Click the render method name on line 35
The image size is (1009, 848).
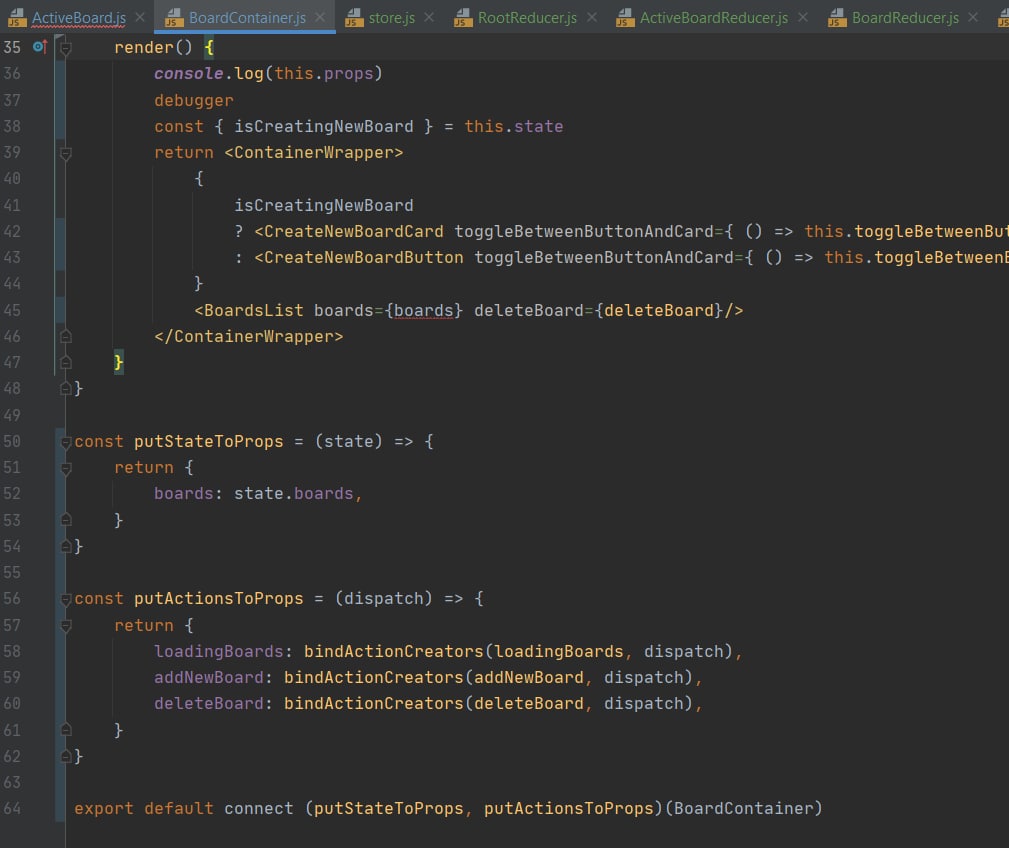[144, 48]
